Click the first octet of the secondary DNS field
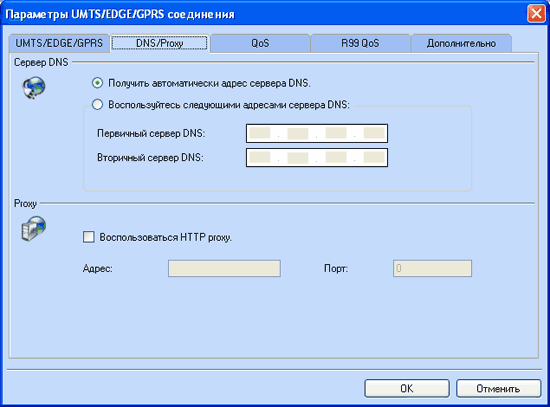This screenshot has width=550, height=407. [x=260, y=158]
